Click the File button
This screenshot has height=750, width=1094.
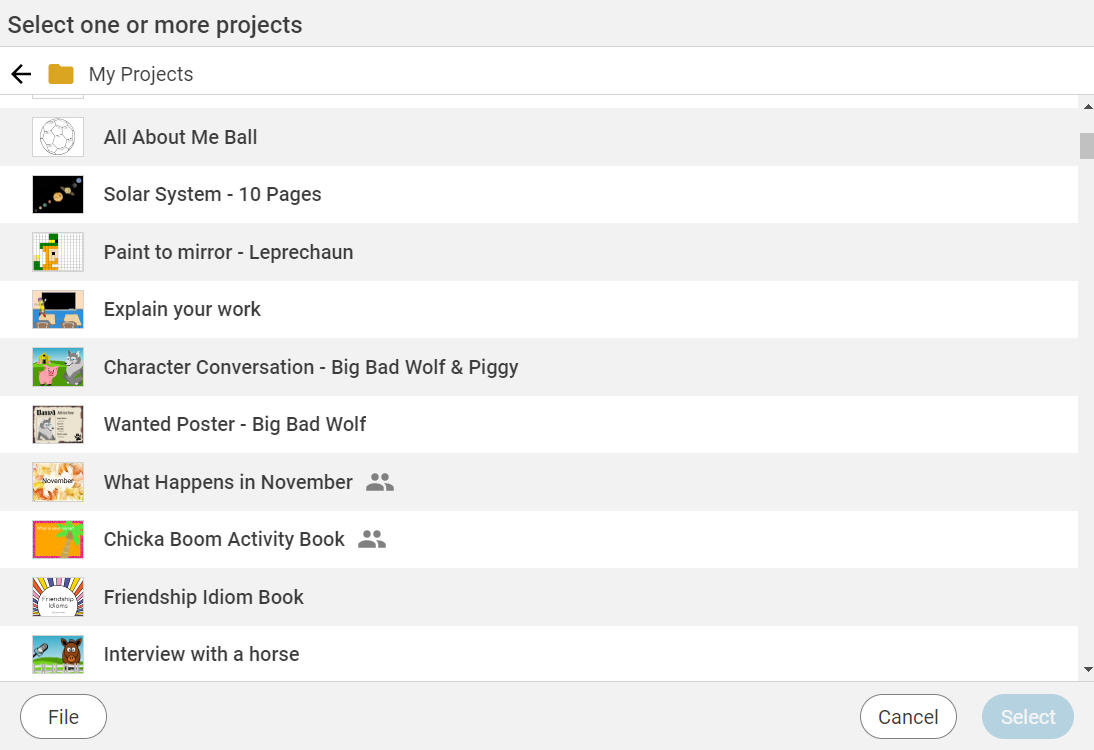(63, 716)
